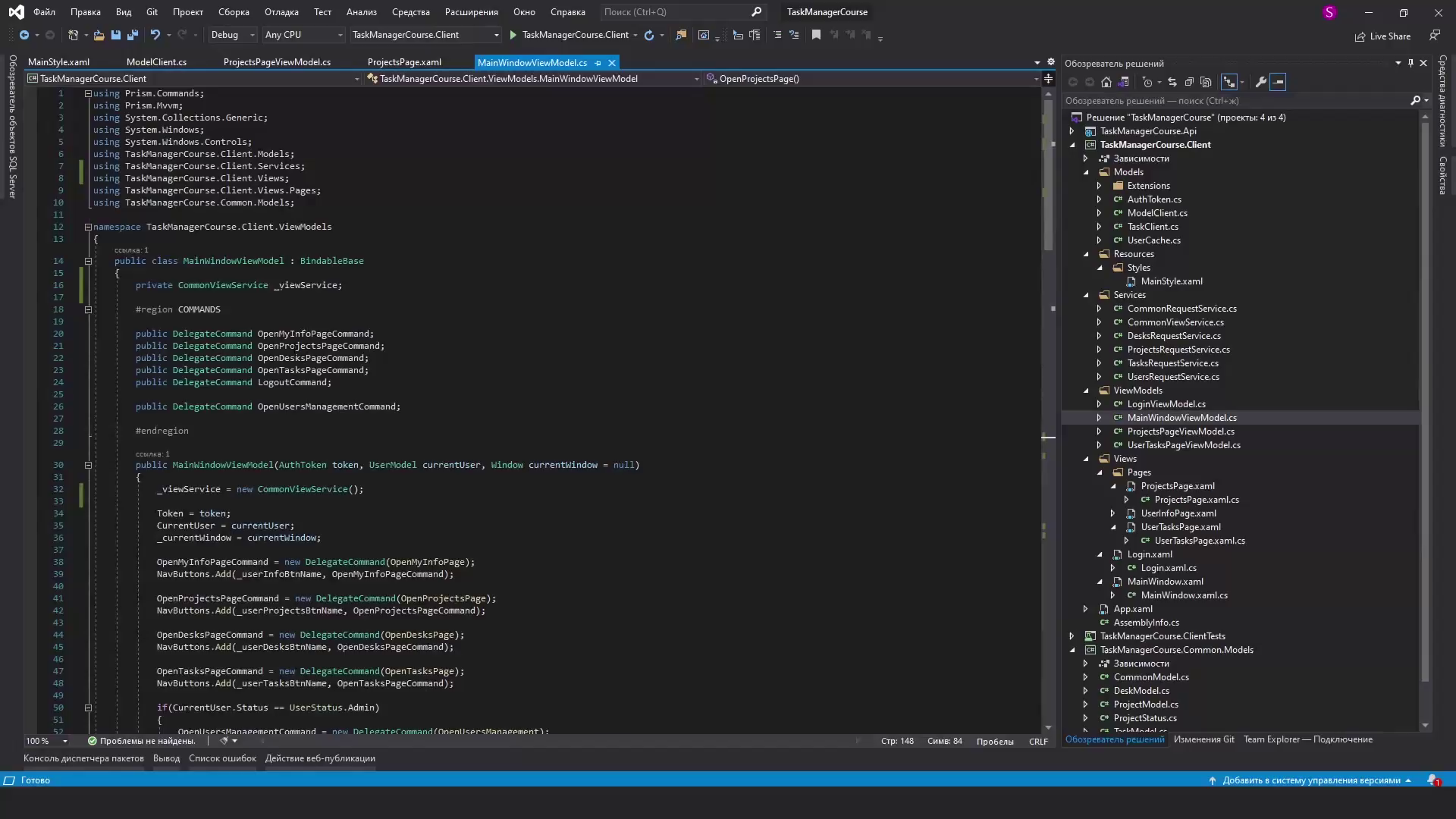Open Properties with the wrench icon
The width and height of the screenshot is (1456, 819).
click(x=1261, y=82)
